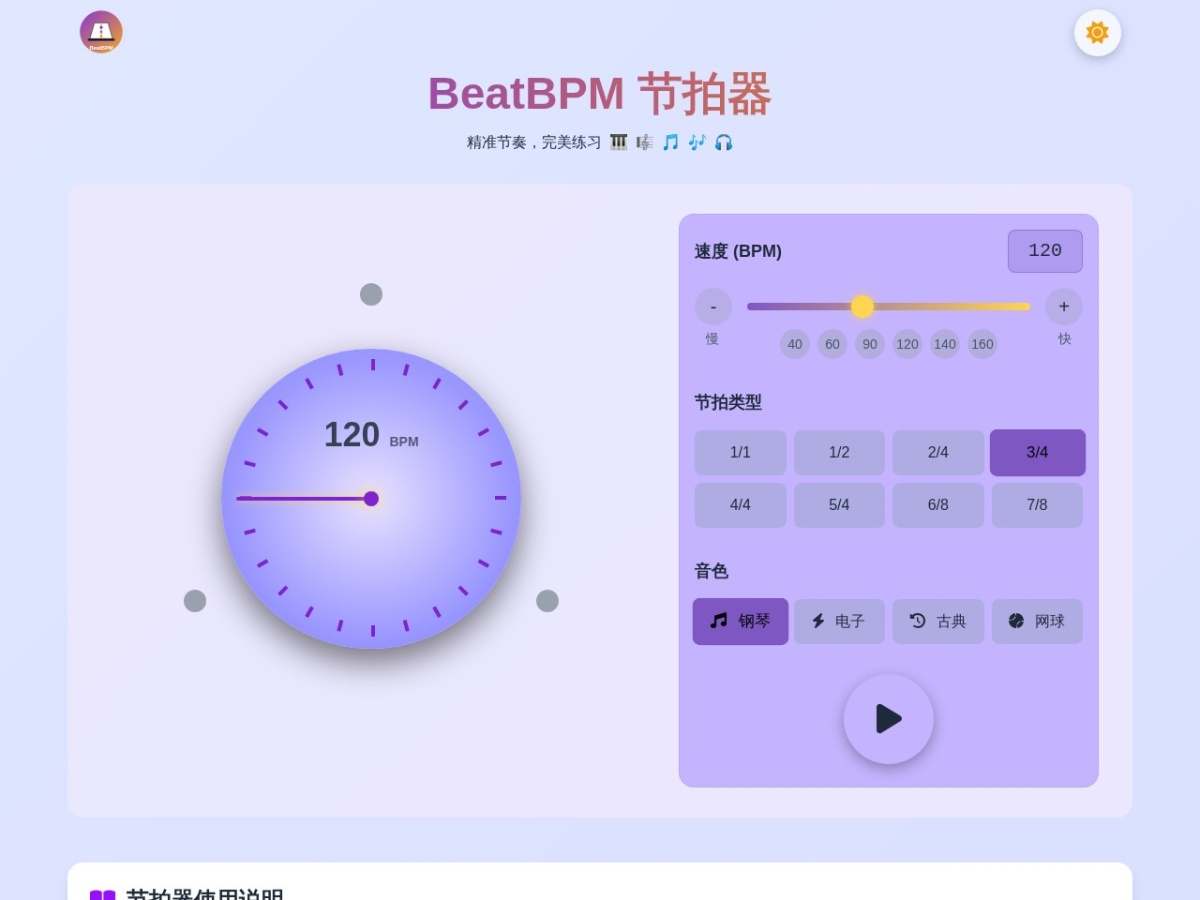Choose the 钢琴 piano sound
This screenshot has height=900, width=1200.
point(741,621)
